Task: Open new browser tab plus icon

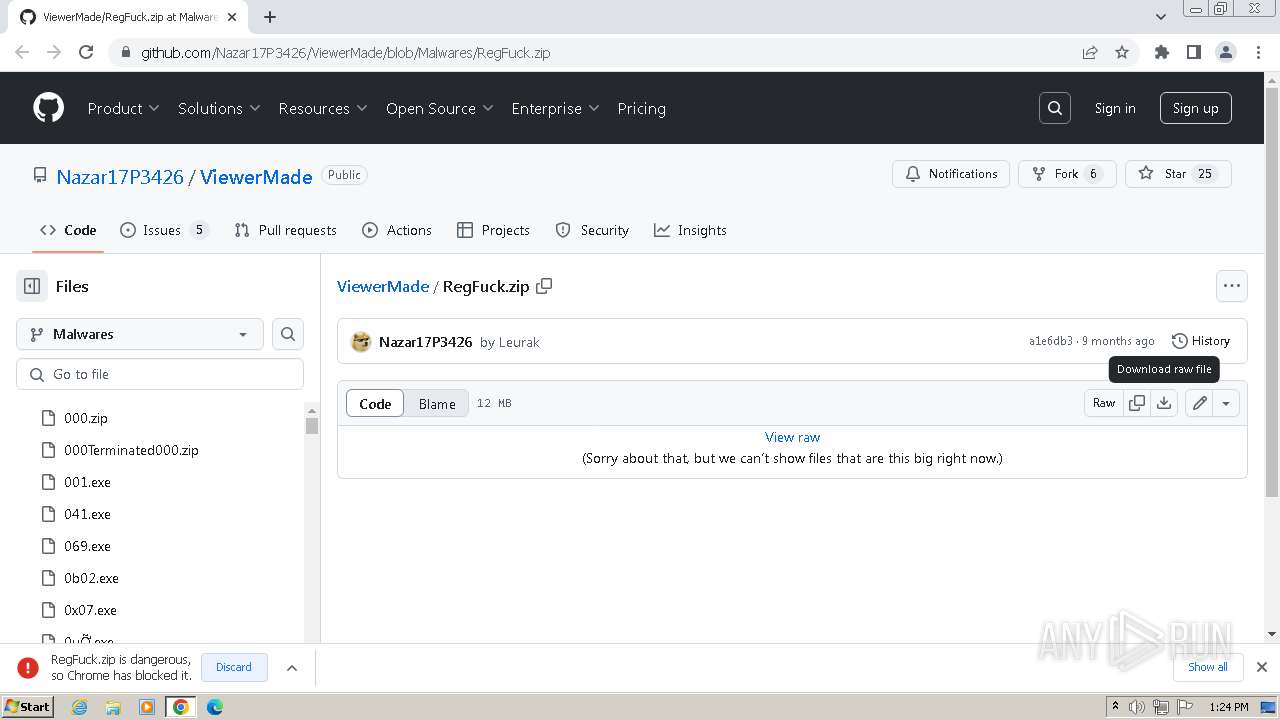Action: [x=270, y=17]
